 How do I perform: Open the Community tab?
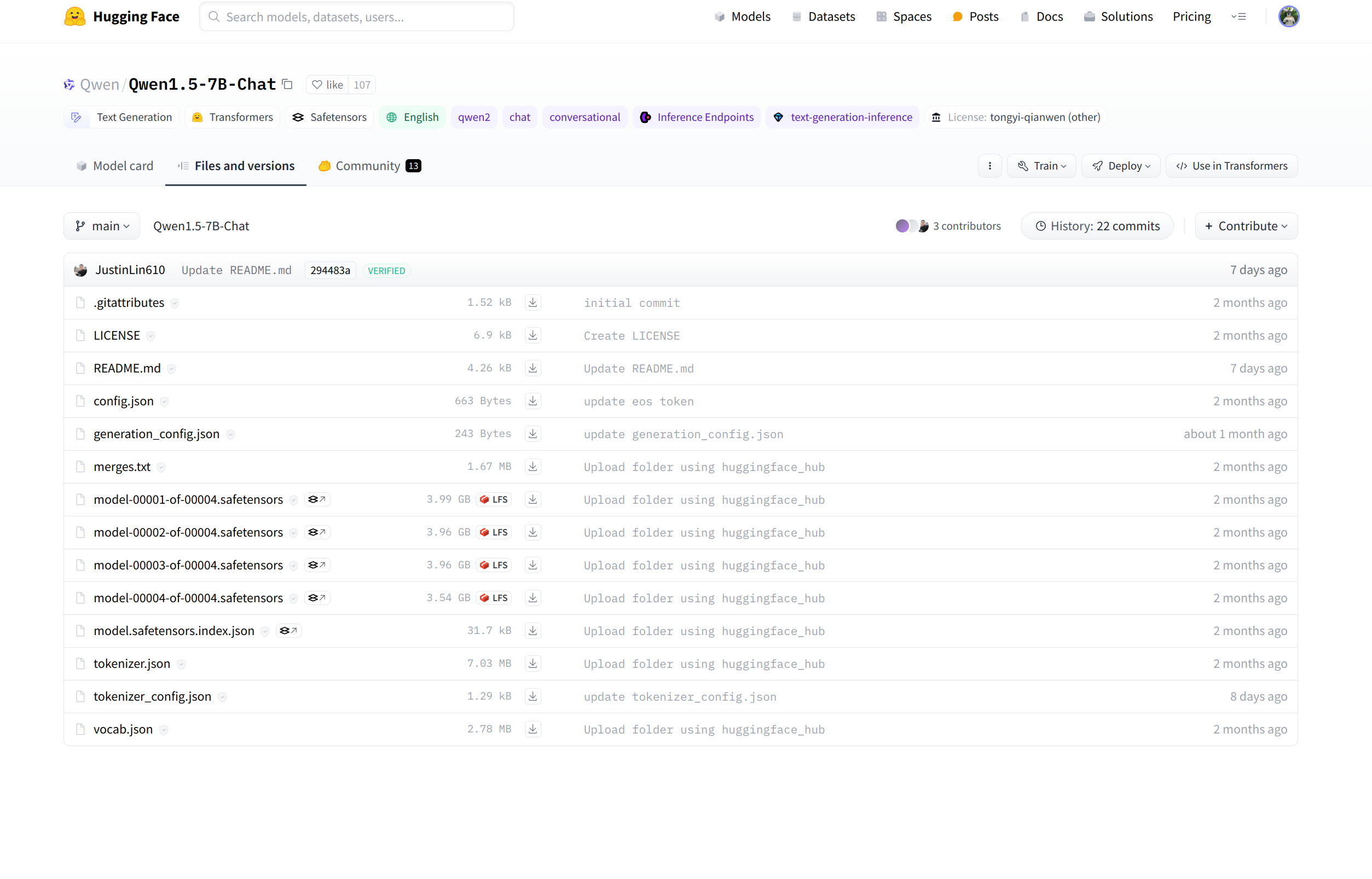369,166
